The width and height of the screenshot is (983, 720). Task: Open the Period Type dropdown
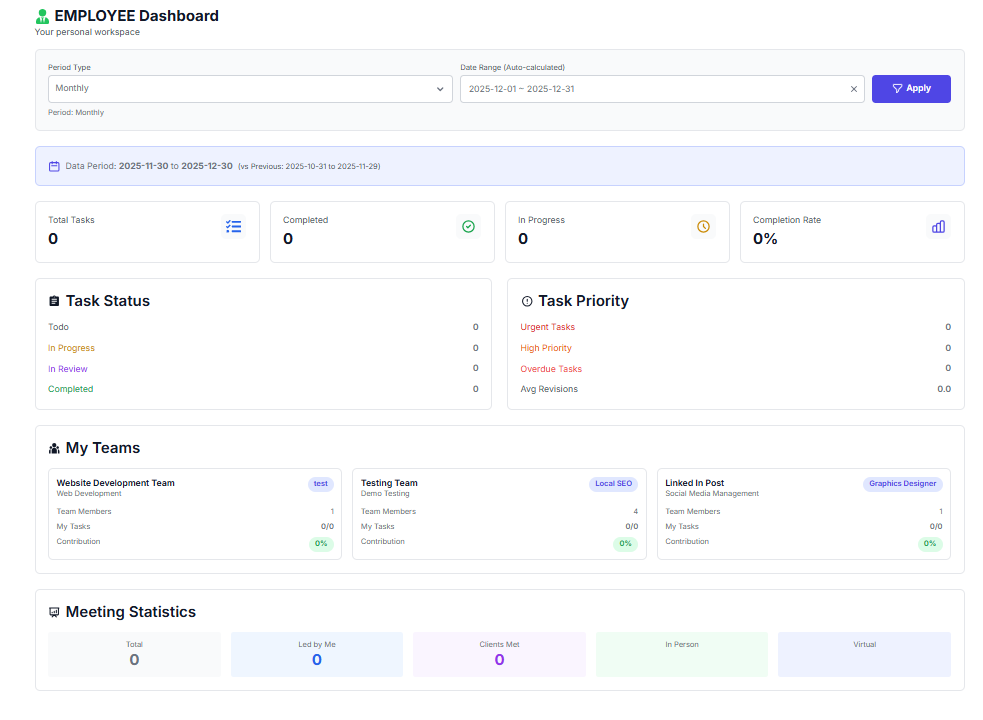250,89
